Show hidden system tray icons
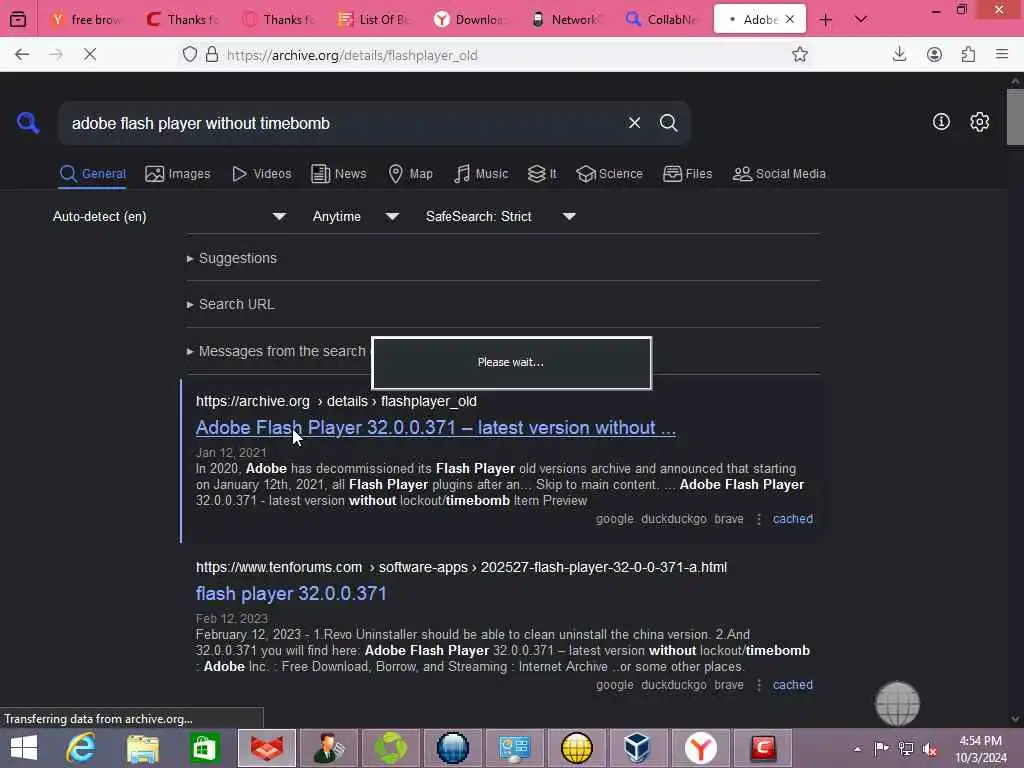Screen dimensions: 1024x768 (857, 749)
